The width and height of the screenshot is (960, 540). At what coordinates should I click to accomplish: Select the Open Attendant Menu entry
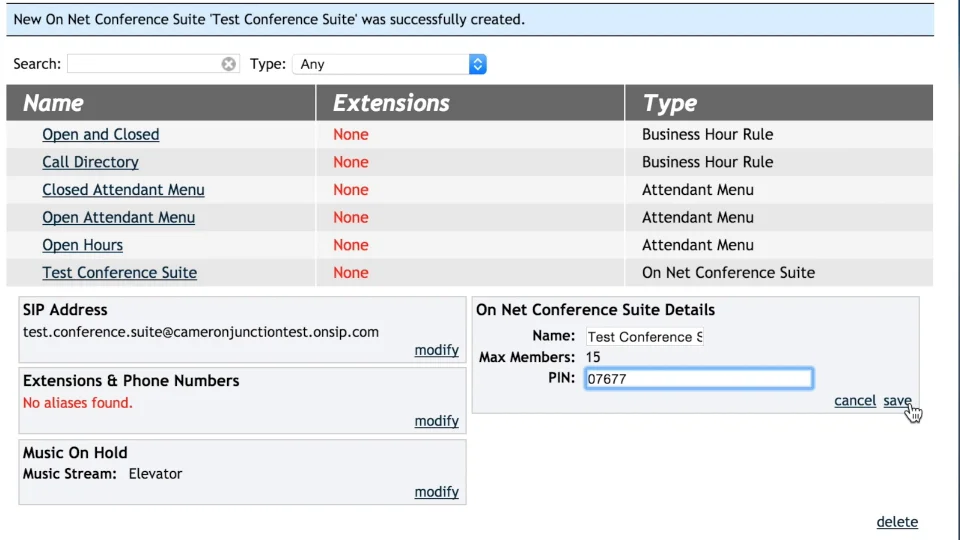(118, 217)
